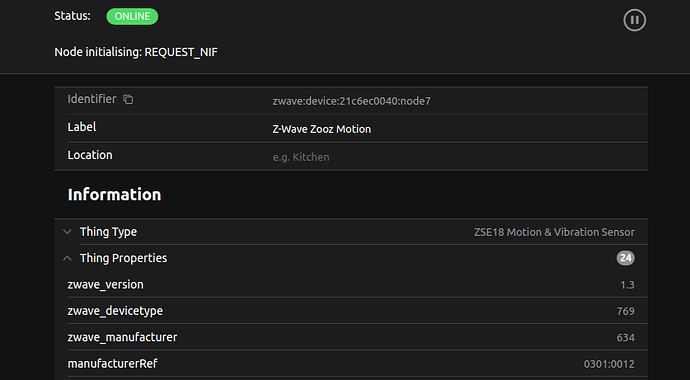Click the identifier value zwave:device:21c6ec0040:node7
Screen dimensions: 690x380
(352, 101)
